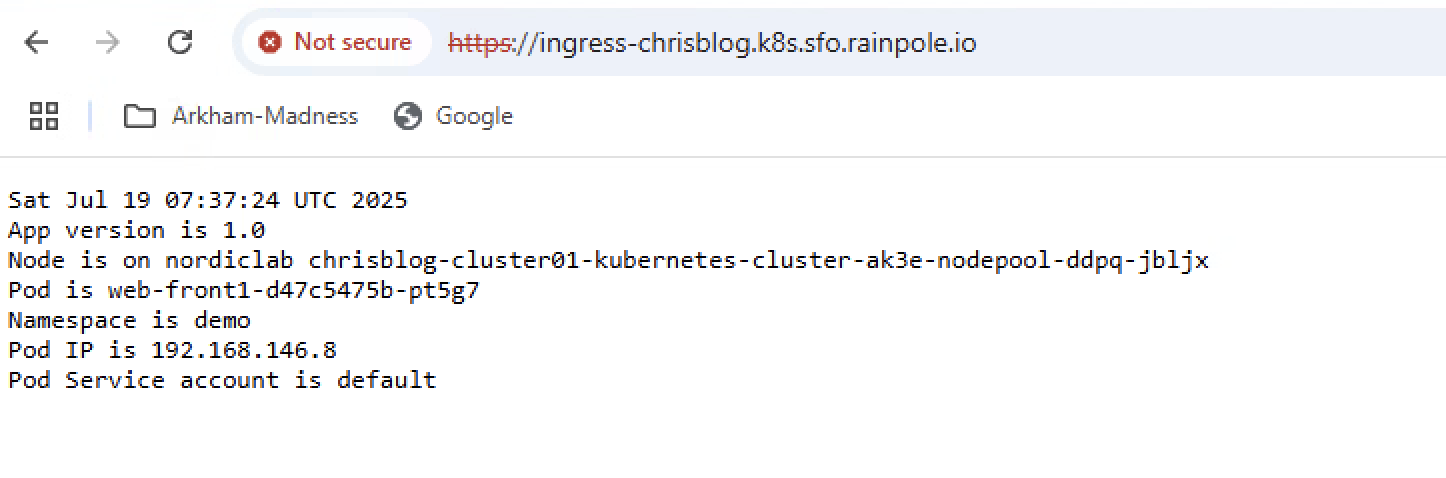Click the red warning circle icon
The height and width of the screenshot is (478, 1446).
point(270,42)
